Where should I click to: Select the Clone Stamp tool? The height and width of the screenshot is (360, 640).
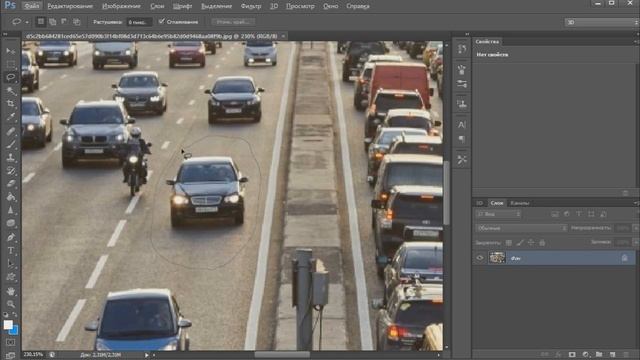pos(11,158)
